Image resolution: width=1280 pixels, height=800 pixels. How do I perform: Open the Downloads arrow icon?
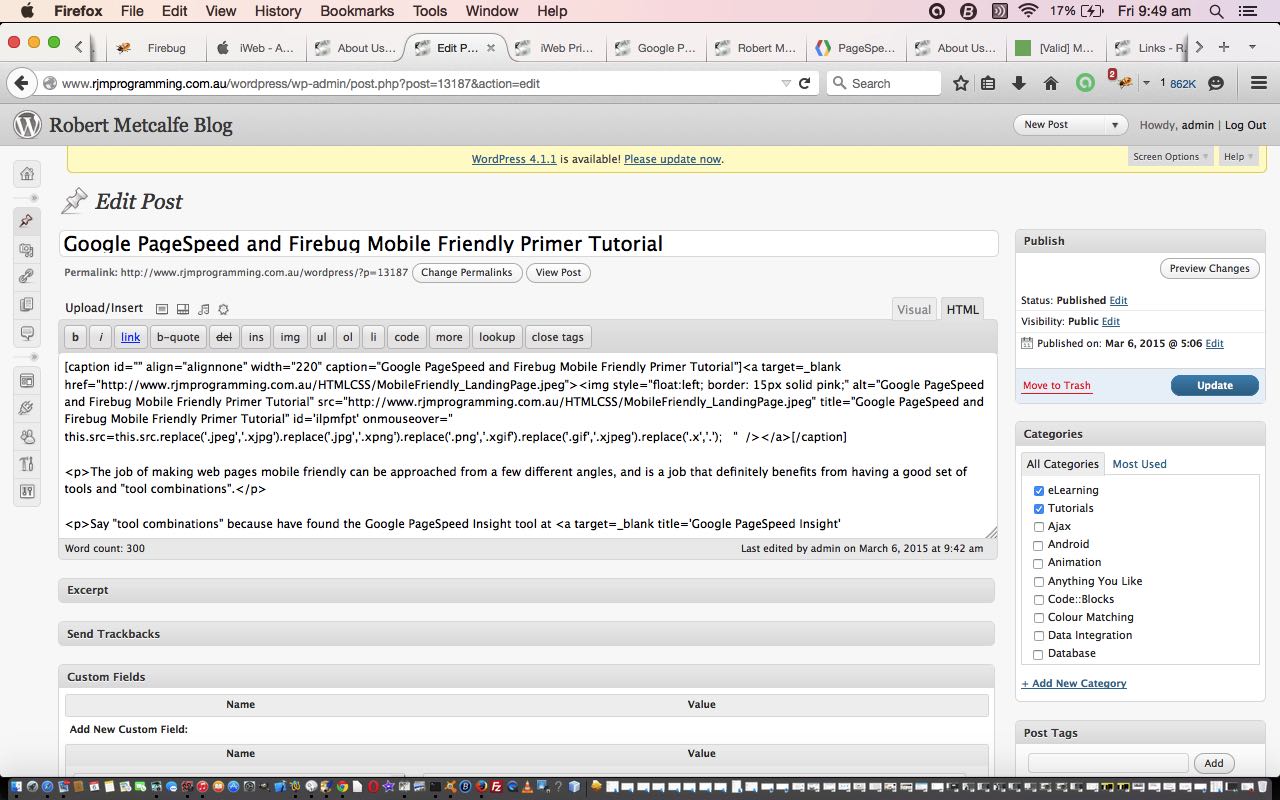[1019, 83]
